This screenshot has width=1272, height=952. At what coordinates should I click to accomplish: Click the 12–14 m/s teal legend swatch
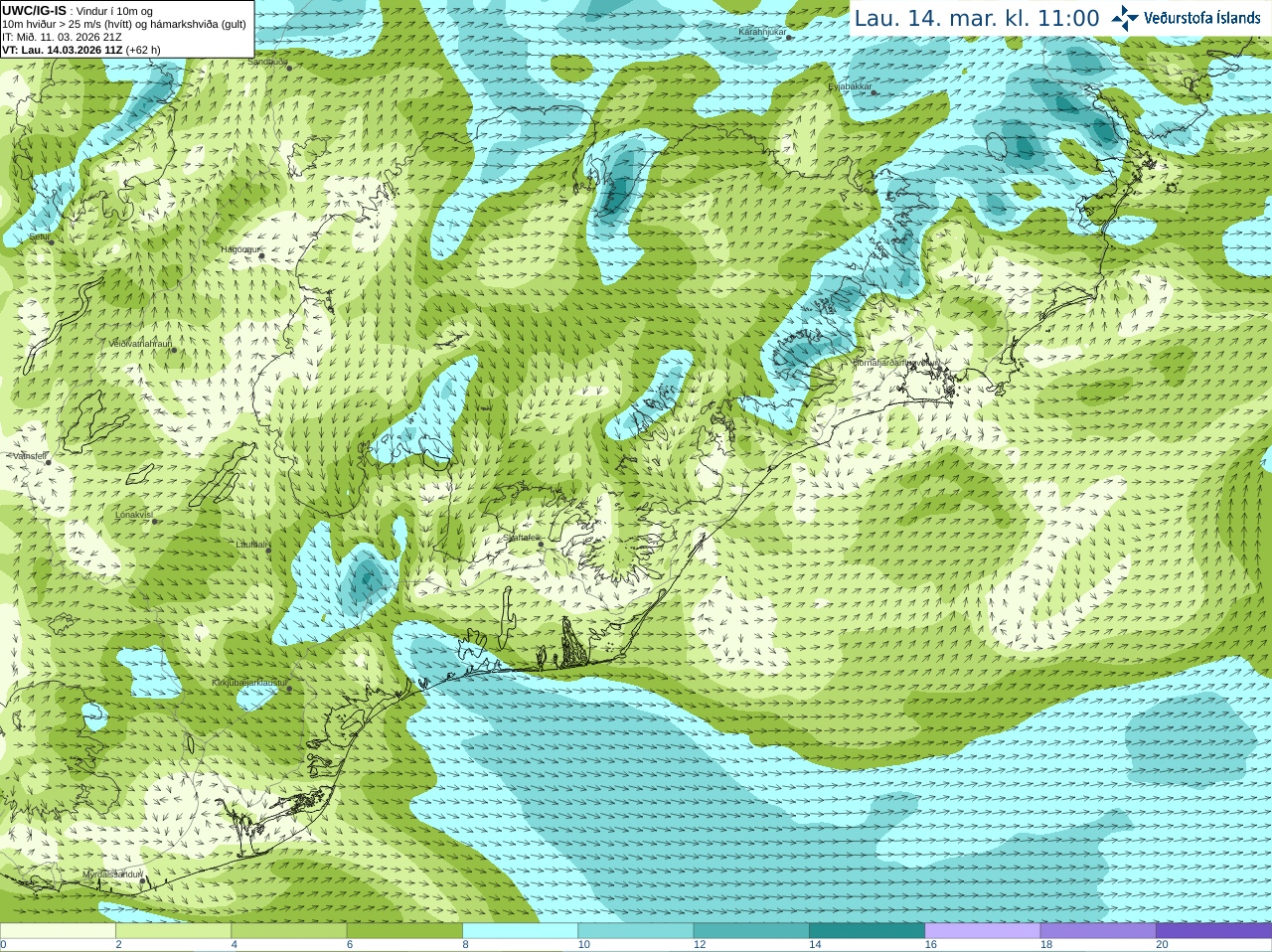click(751, 931)
